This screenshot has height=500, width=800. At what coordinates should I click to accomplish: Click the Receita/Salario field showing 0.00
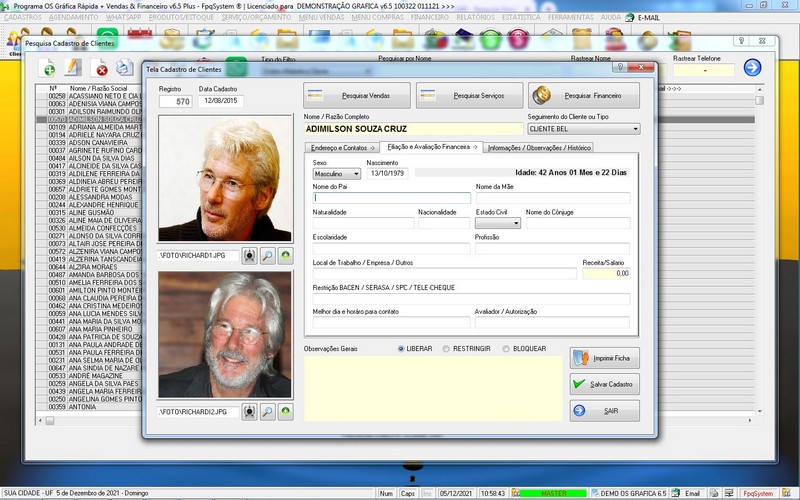[606, 273]
